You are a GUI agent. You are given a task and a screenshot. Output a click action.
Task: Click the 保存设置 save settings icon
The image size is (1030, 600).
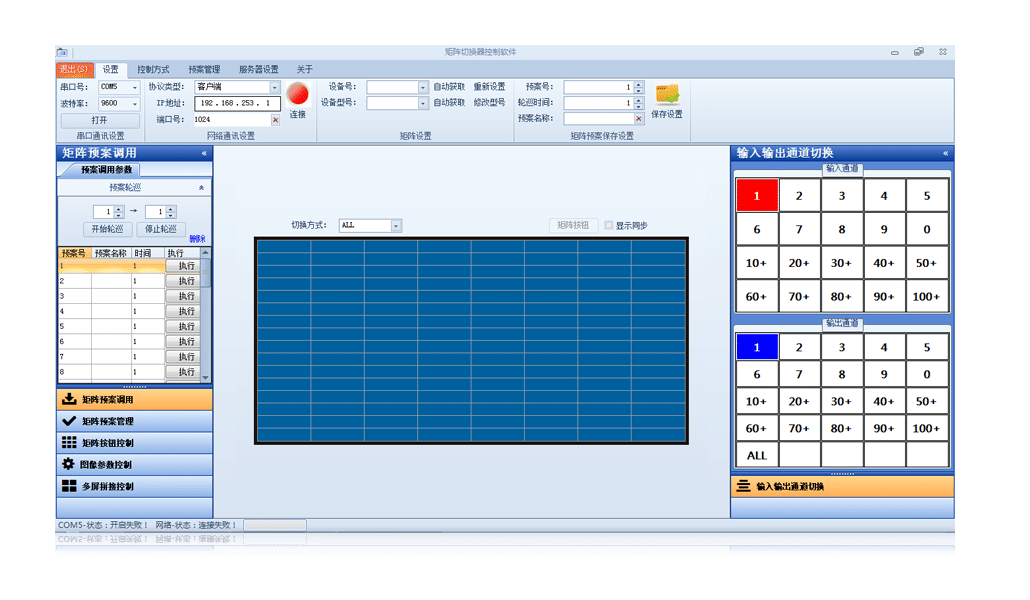coord(667,95)
